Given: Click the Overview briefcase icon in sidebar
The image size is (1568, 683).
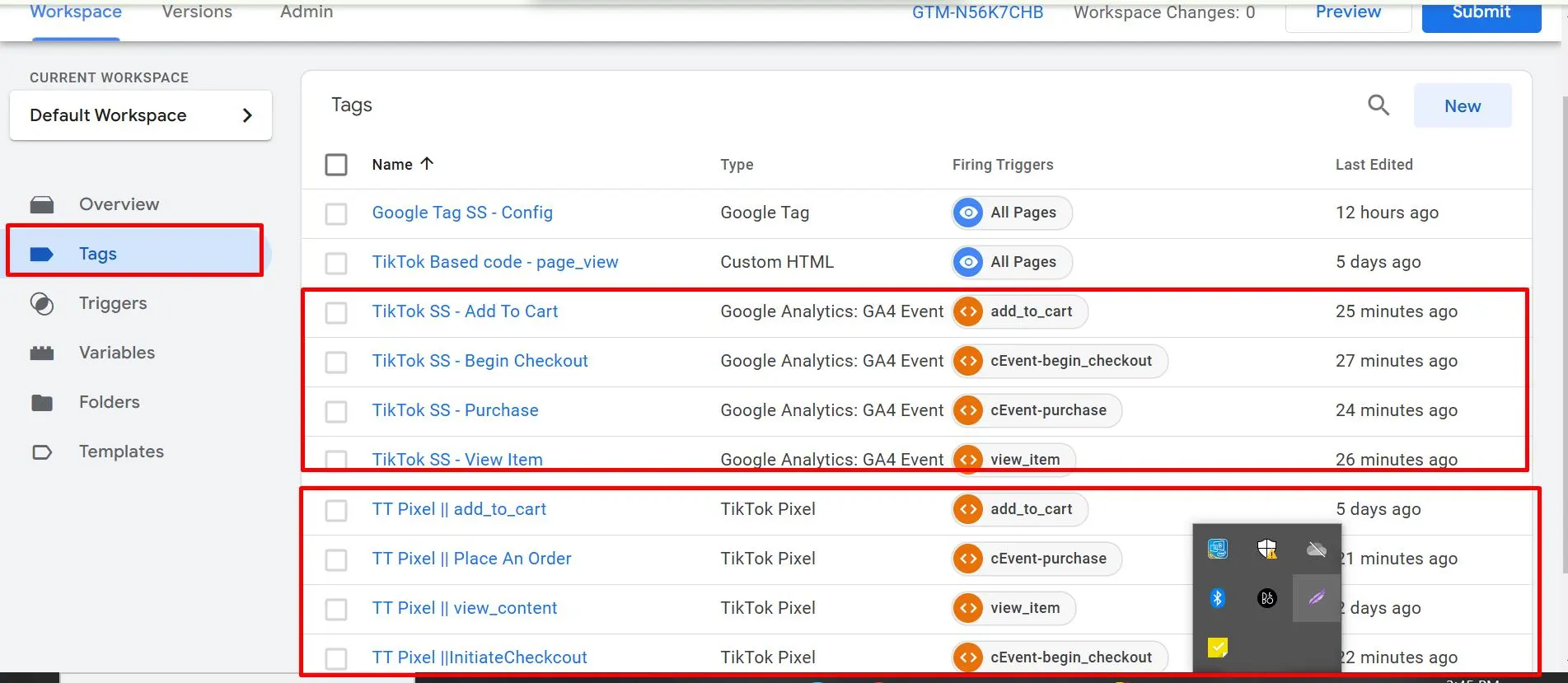Looking at the screenshot, I should pyautogui.click(x=42, y=204).
